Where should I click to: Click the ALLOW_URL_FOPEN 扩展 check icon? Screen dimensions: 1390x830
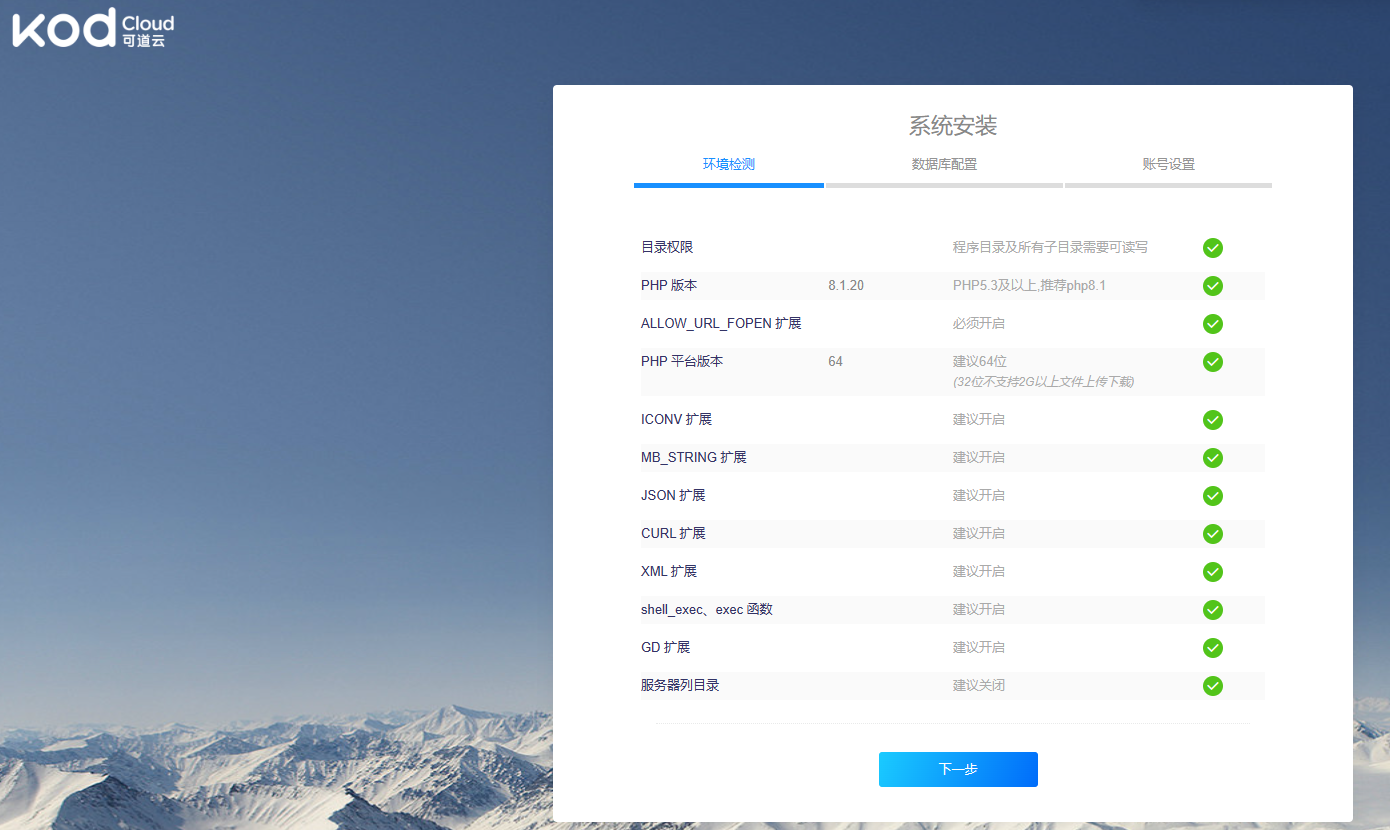click(1213, 324)
